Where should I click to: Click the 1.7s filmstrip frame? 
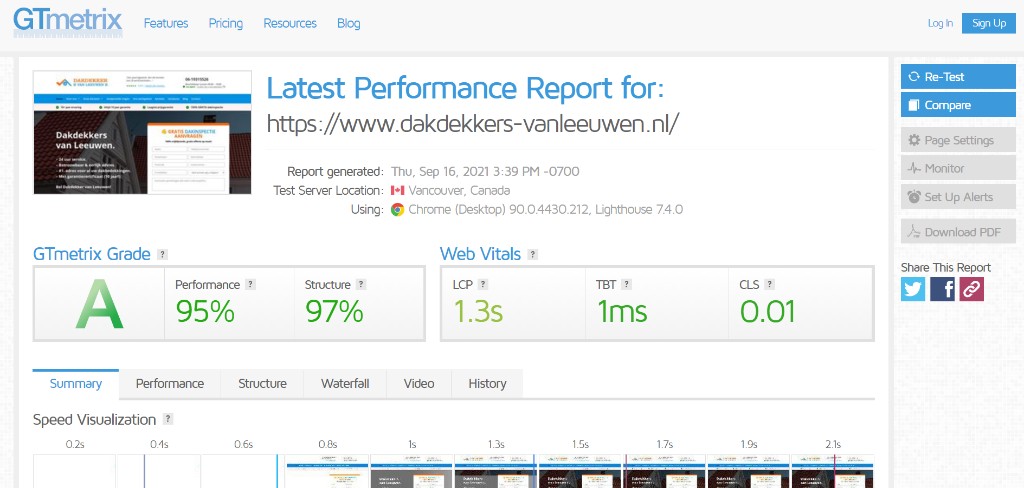click(x=664, y=472)
